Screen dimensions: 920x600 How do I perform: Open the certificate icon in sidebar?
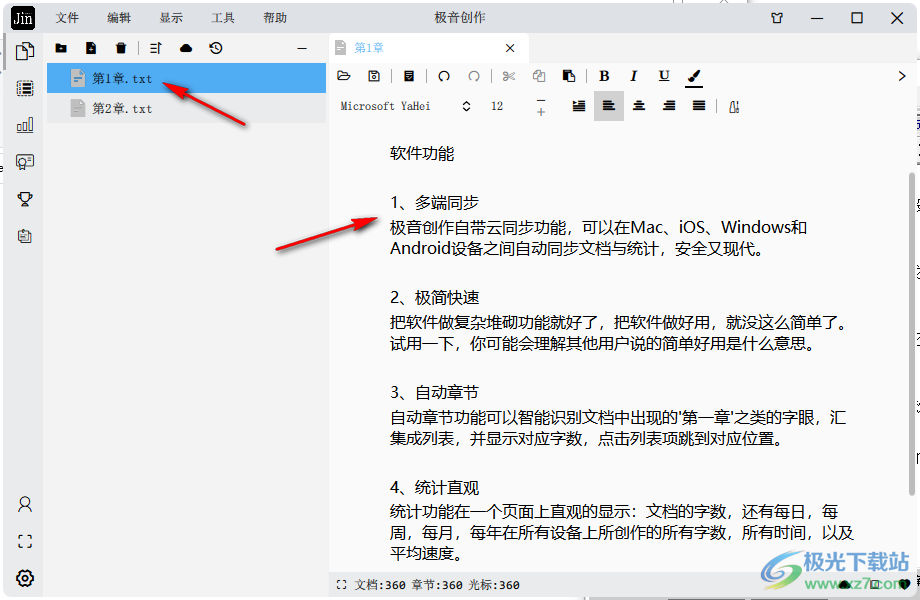[25, 162]
